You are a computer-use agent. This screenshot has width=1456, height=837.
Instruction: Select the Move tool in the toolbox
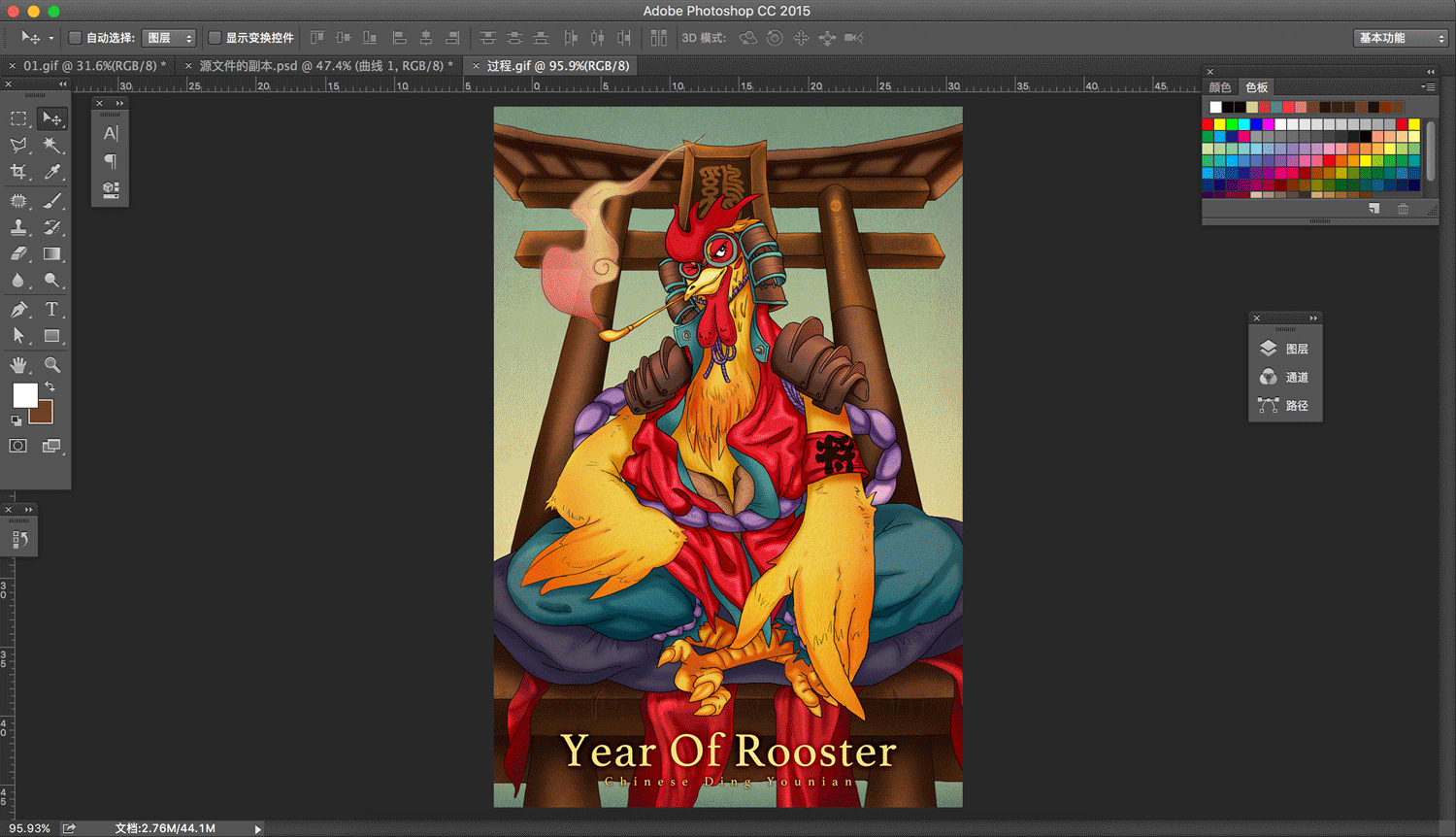[x=52, y=118]
